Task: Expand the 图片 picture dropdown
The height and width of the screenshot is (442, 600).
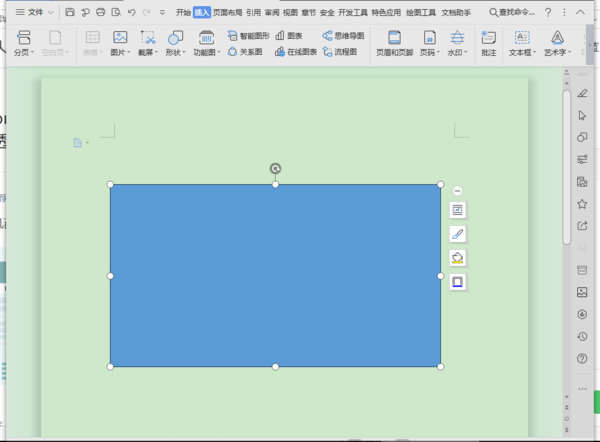Action: 120,51
